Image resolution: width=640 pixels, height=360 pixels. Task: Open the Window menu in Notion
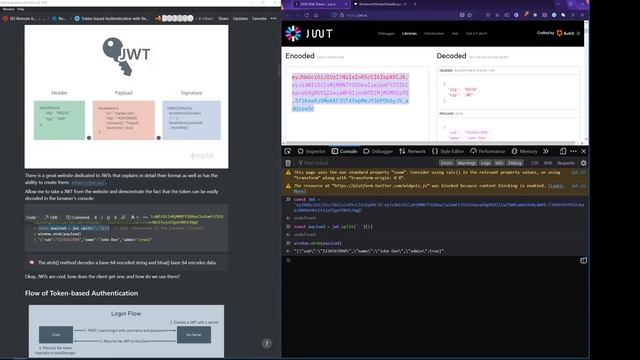[8, 9]
